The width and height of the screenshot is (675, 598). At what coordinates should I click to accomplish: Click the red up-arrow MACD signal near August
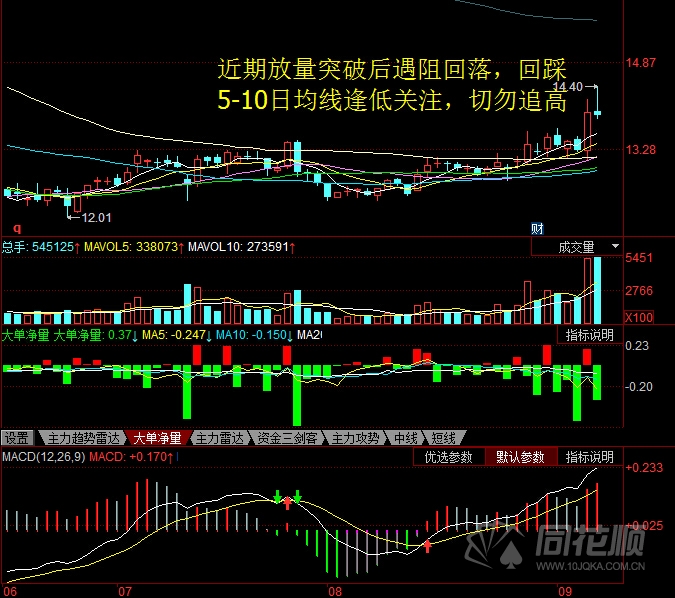tap(428, 546)
